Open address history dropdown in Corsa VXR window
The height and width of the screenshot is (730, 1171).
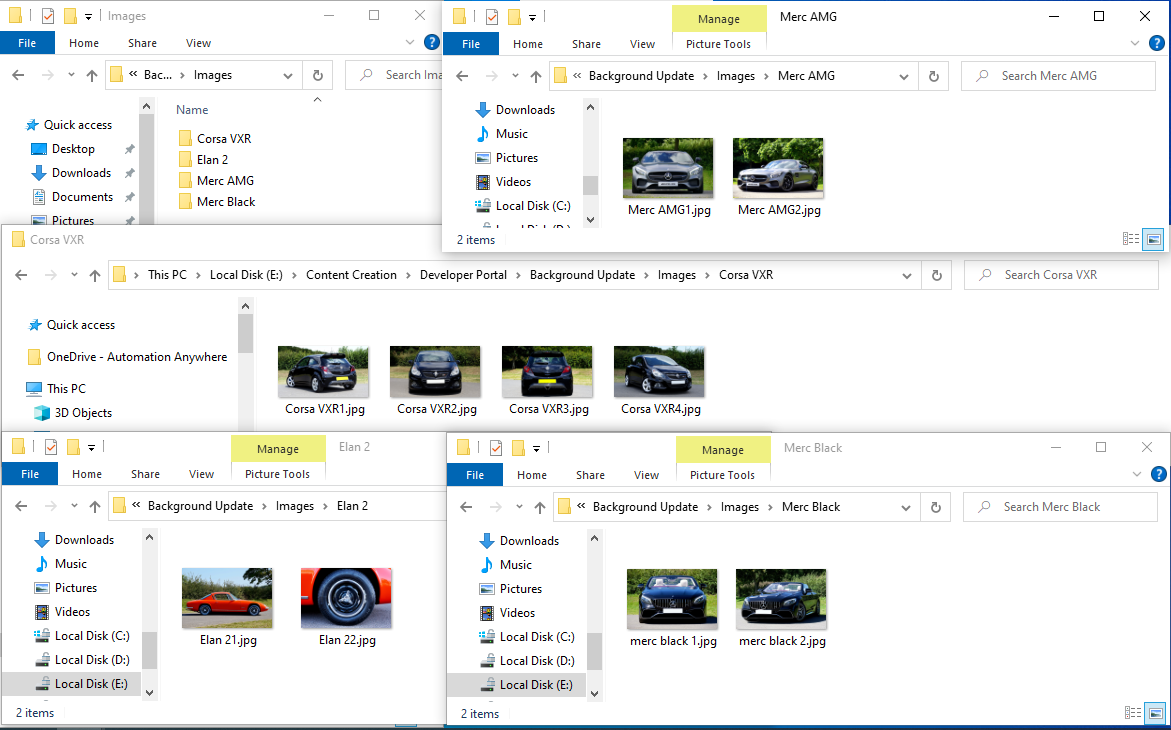pyautogui.click(x=907, y=276)
